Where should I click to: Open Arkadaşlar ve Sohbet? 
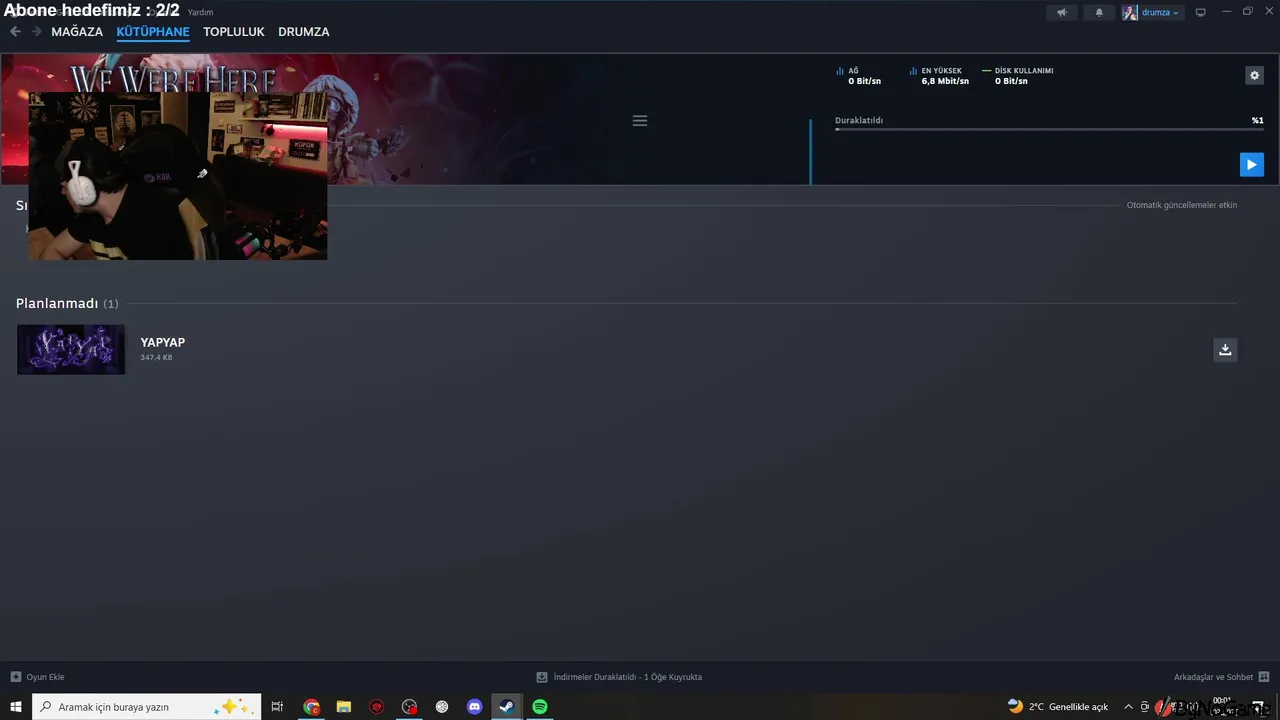[1222, 677]
